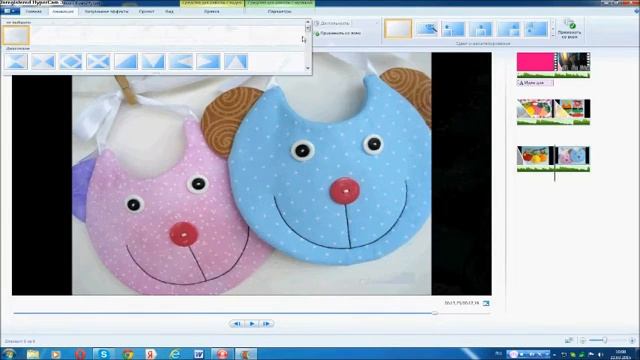
Task: Select the colorful fruits clip in second row
Action: pyautogui.click(x=535, y=109)
